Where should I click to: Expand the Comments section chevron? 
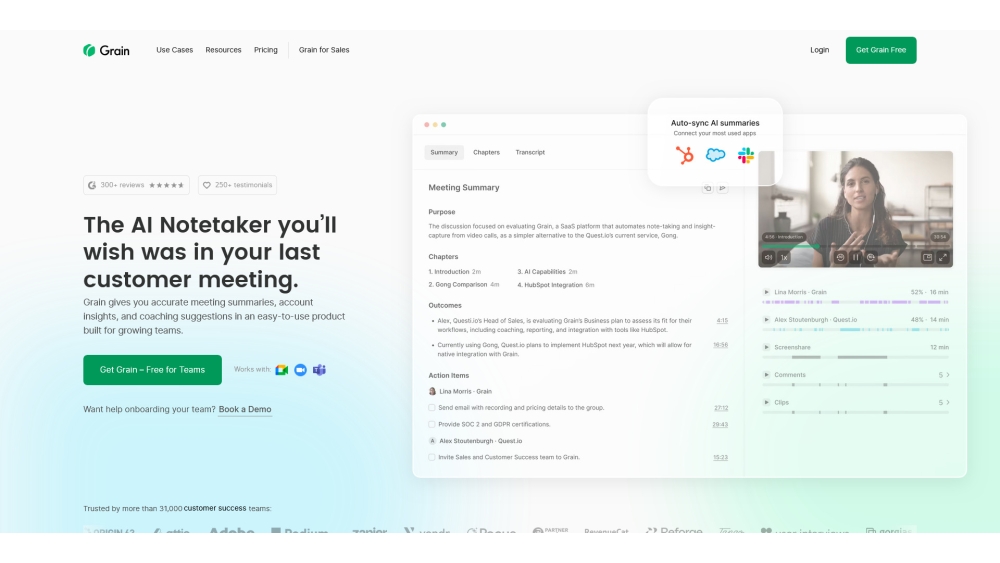pyautogui.click(x=948, y=375)
